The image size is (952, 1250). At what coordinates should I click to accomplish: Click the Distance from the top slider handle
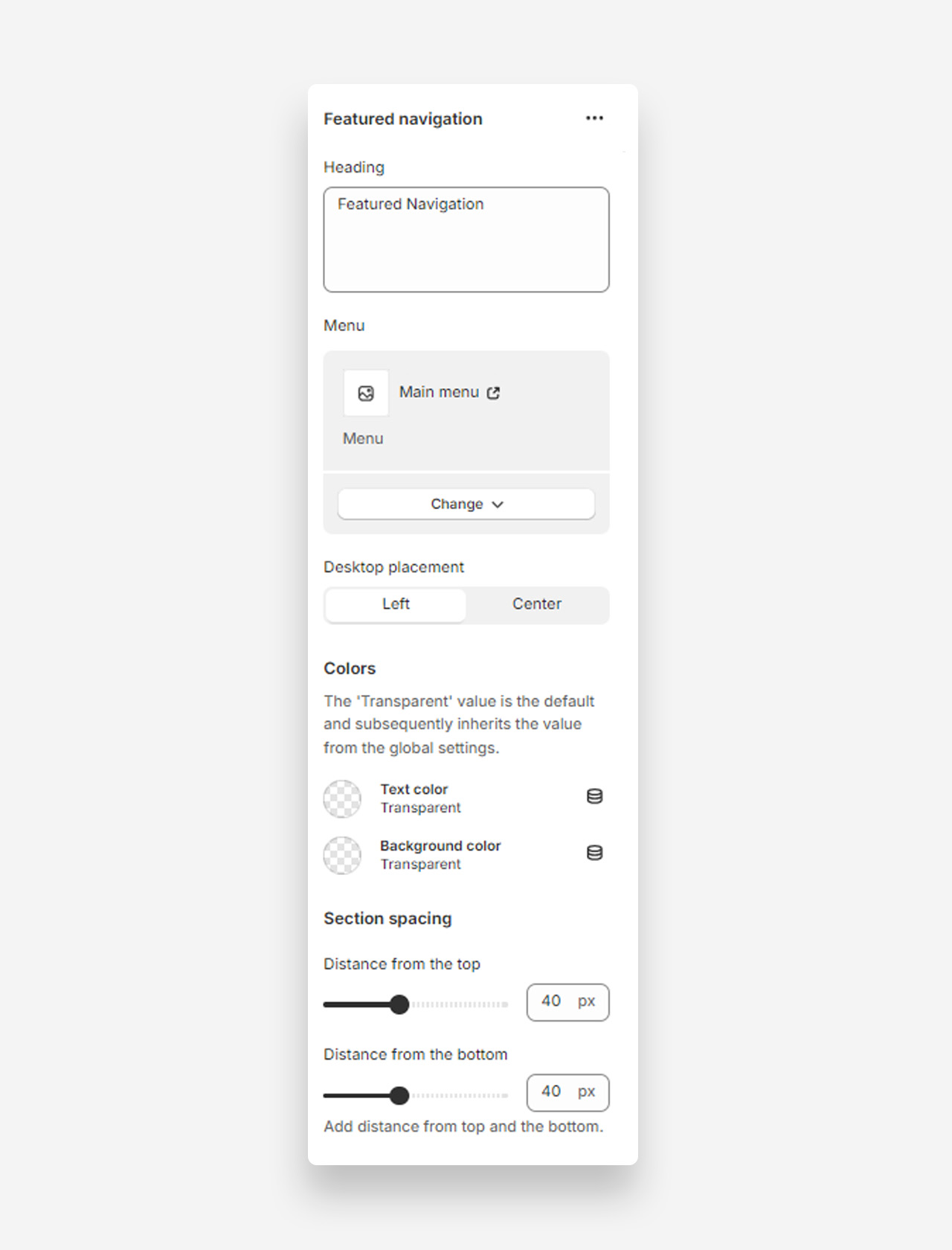click(399, 1004)
